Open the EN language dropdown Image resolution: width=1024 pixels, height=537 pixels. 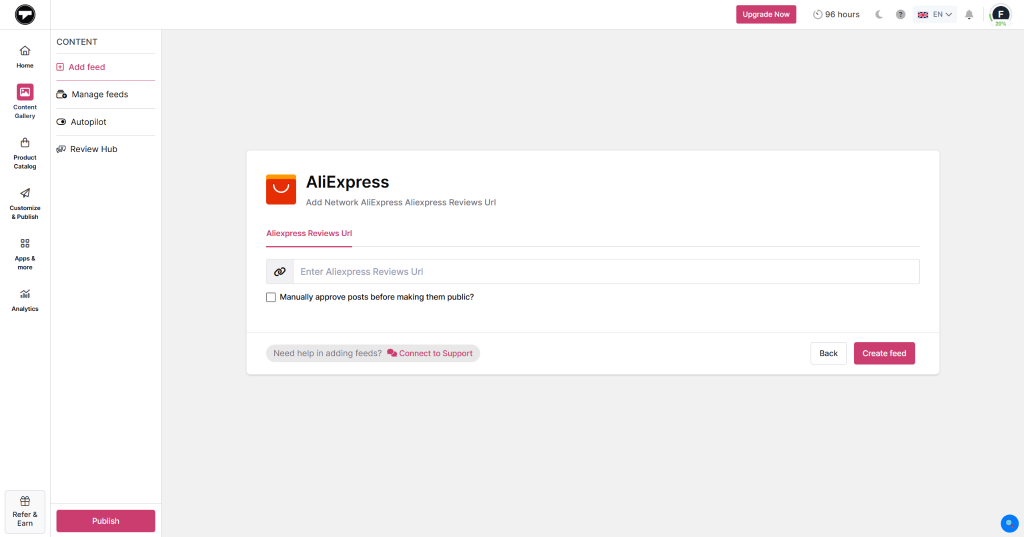[935, 14]
